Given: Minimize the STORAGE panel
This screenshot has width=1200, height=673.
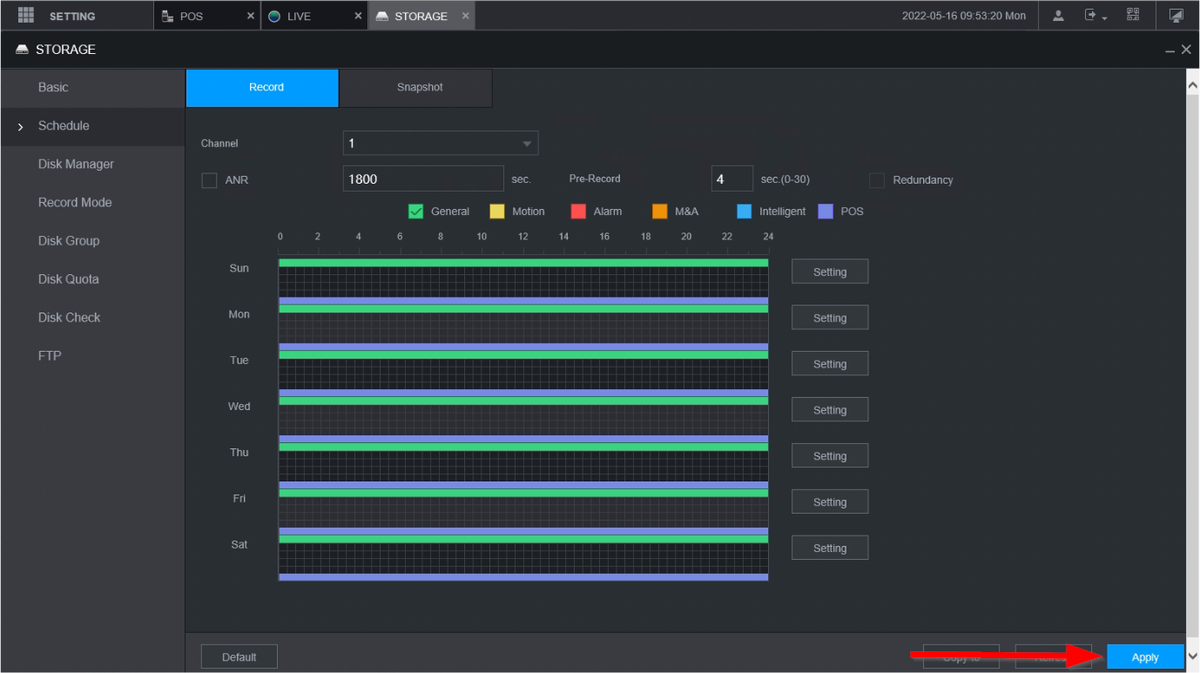Looking at the screenshot, I should click(1171, 50).
